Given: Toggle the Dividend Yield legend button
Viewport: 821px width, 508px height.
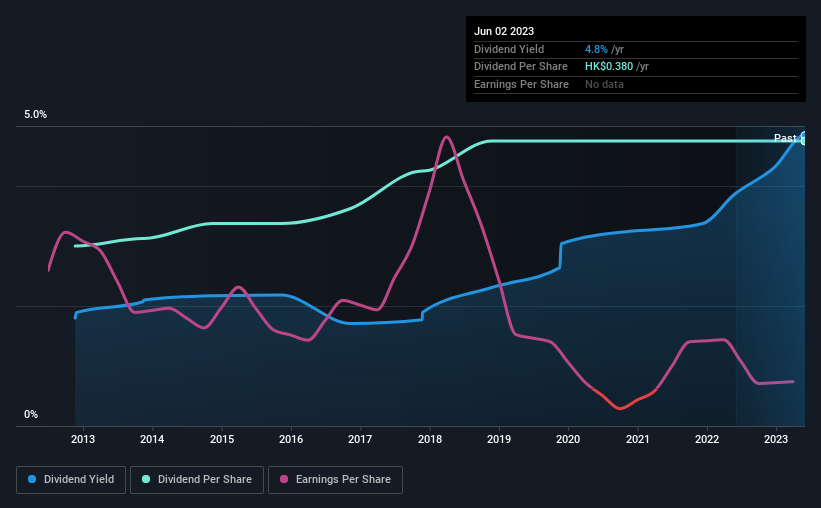Looking at the screenshot, I should tap(71, 480).
